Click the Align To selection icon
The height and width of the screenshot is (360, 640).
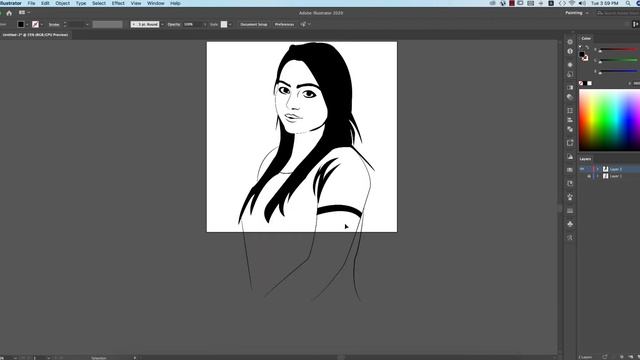[x=303, y=24]
